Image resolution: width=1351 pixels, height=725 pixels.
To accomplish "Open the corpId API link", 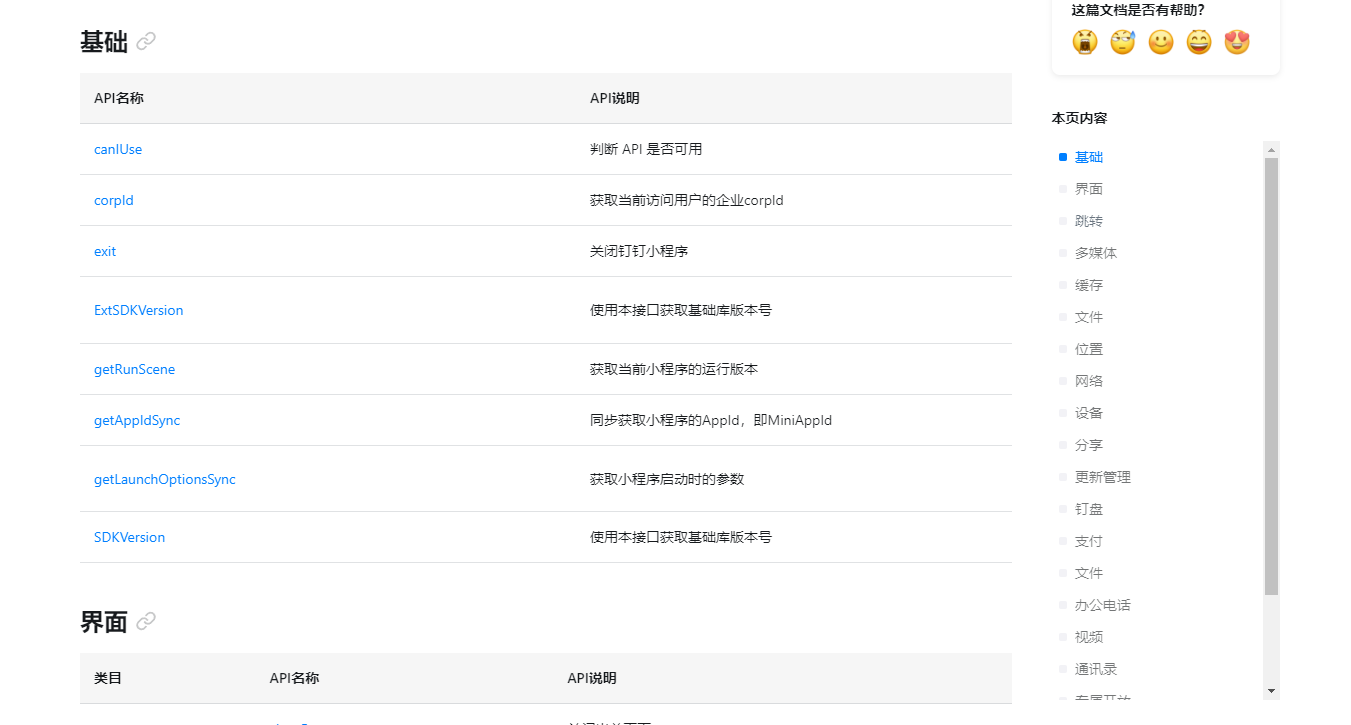I will coord(114,200).
